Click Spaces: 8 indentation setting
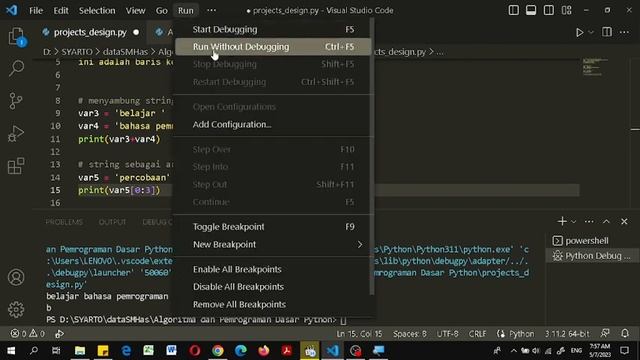Screen dimensions: 640x360 (x=409, y=334)
